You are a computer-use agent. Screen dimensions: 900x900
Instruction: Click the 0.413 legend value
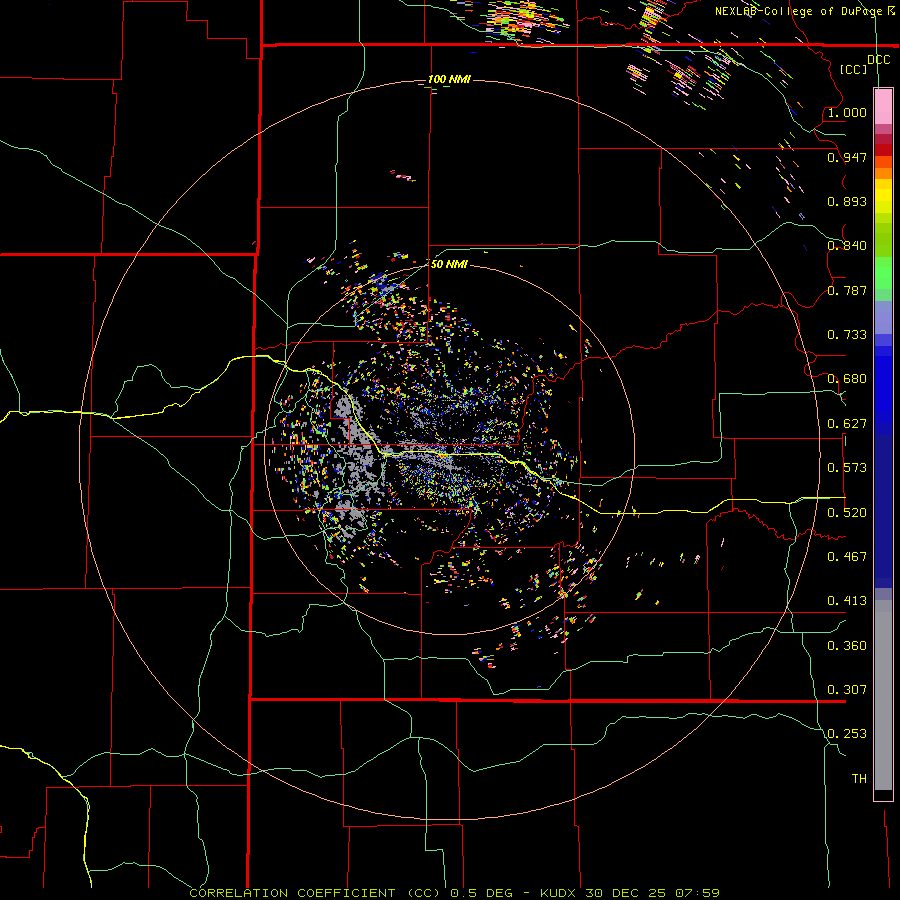point(847,601)
